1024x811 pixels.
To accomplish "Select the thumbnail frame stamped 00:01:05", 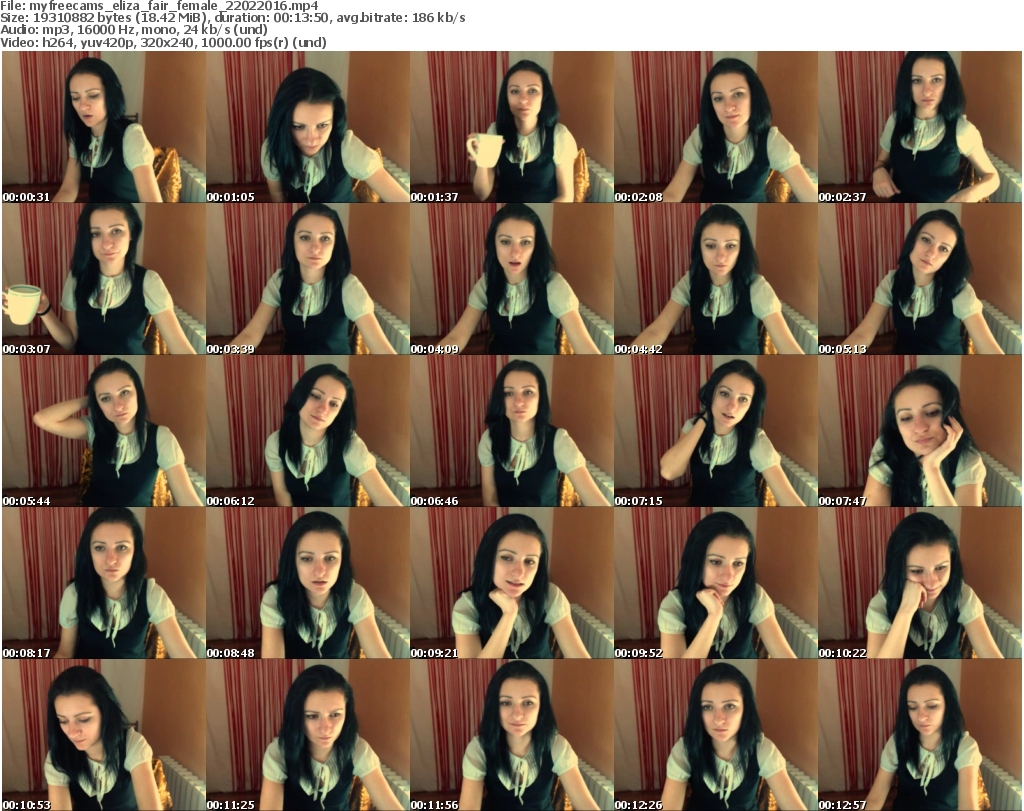I will tap(308, 127).
